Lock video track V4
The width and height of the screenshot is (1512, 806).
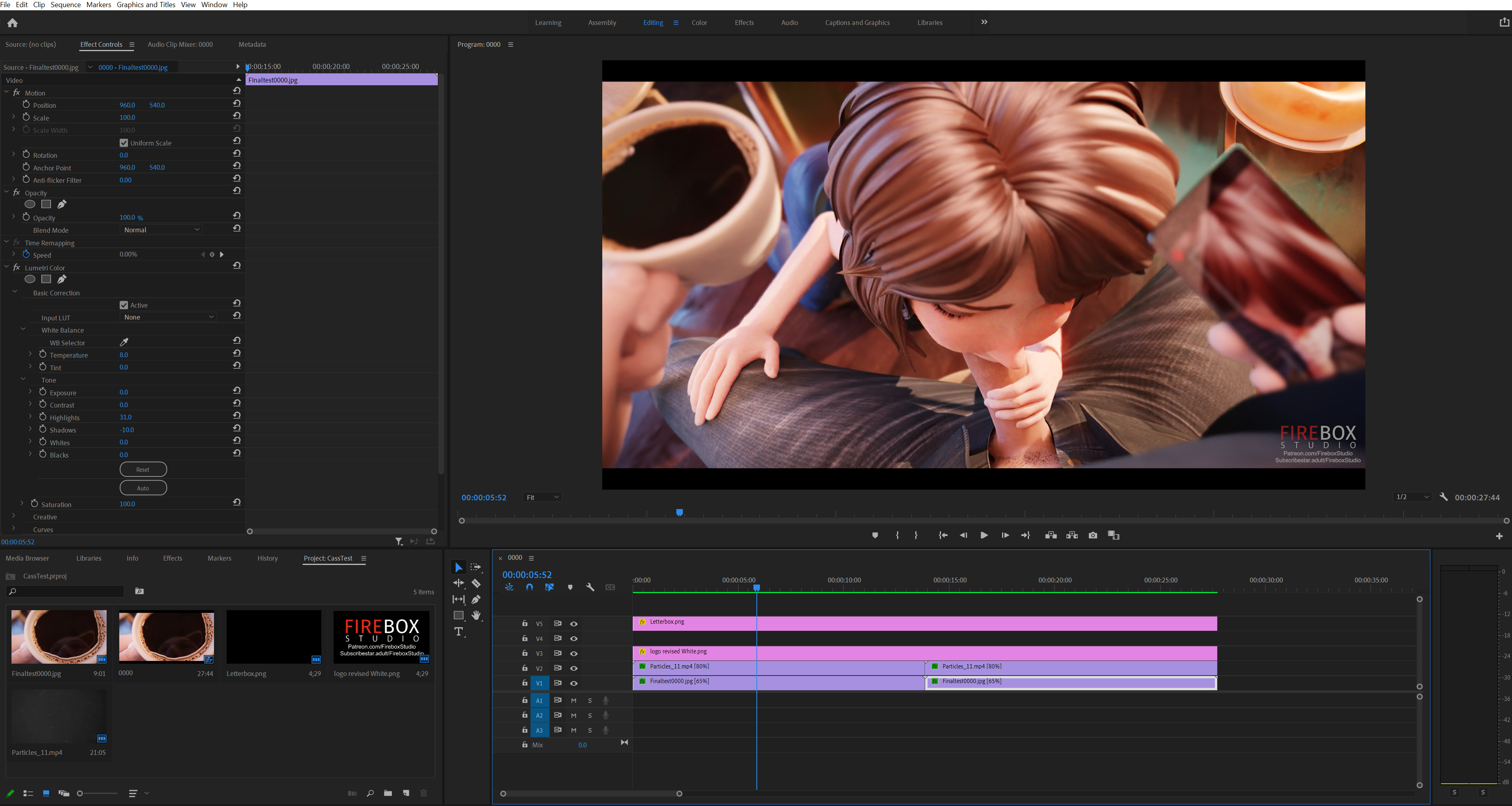coord(525,639)
